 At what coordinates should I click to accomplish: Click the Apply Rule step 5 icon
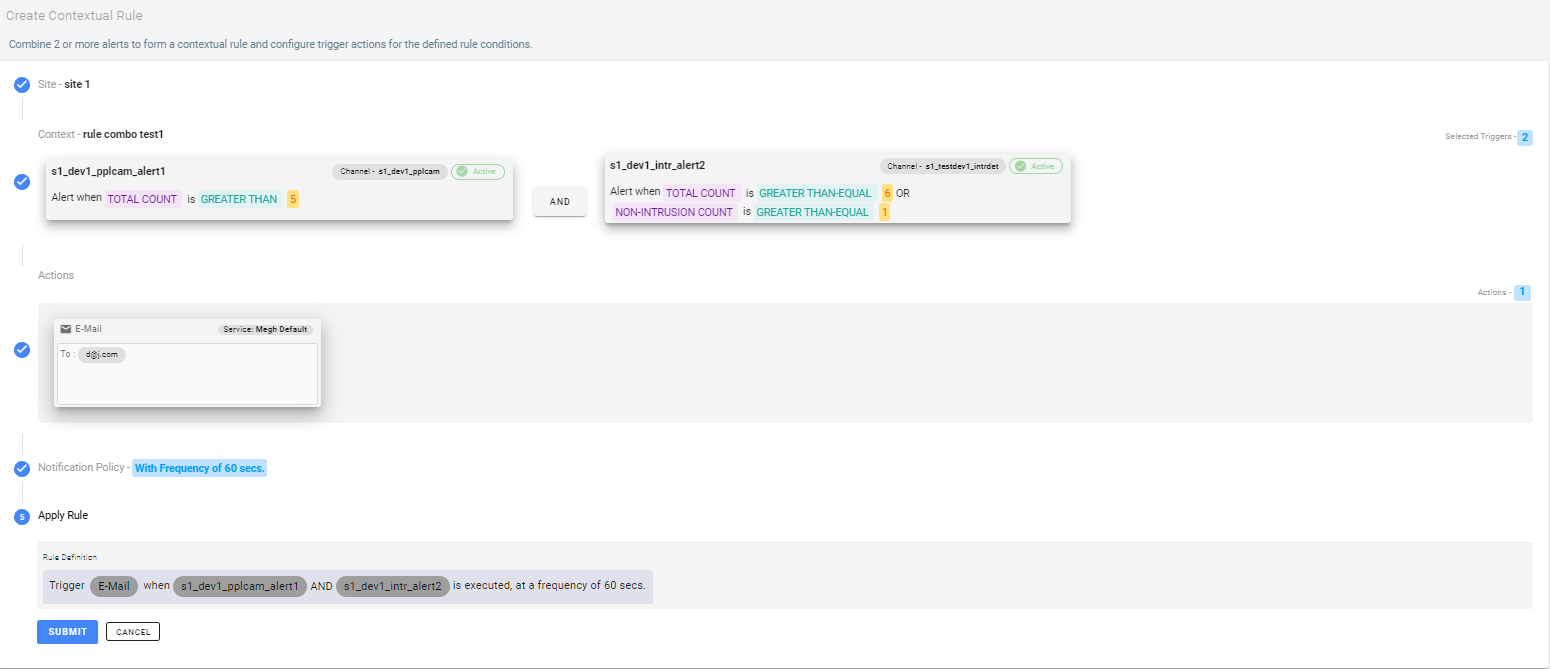pos(22,516)
